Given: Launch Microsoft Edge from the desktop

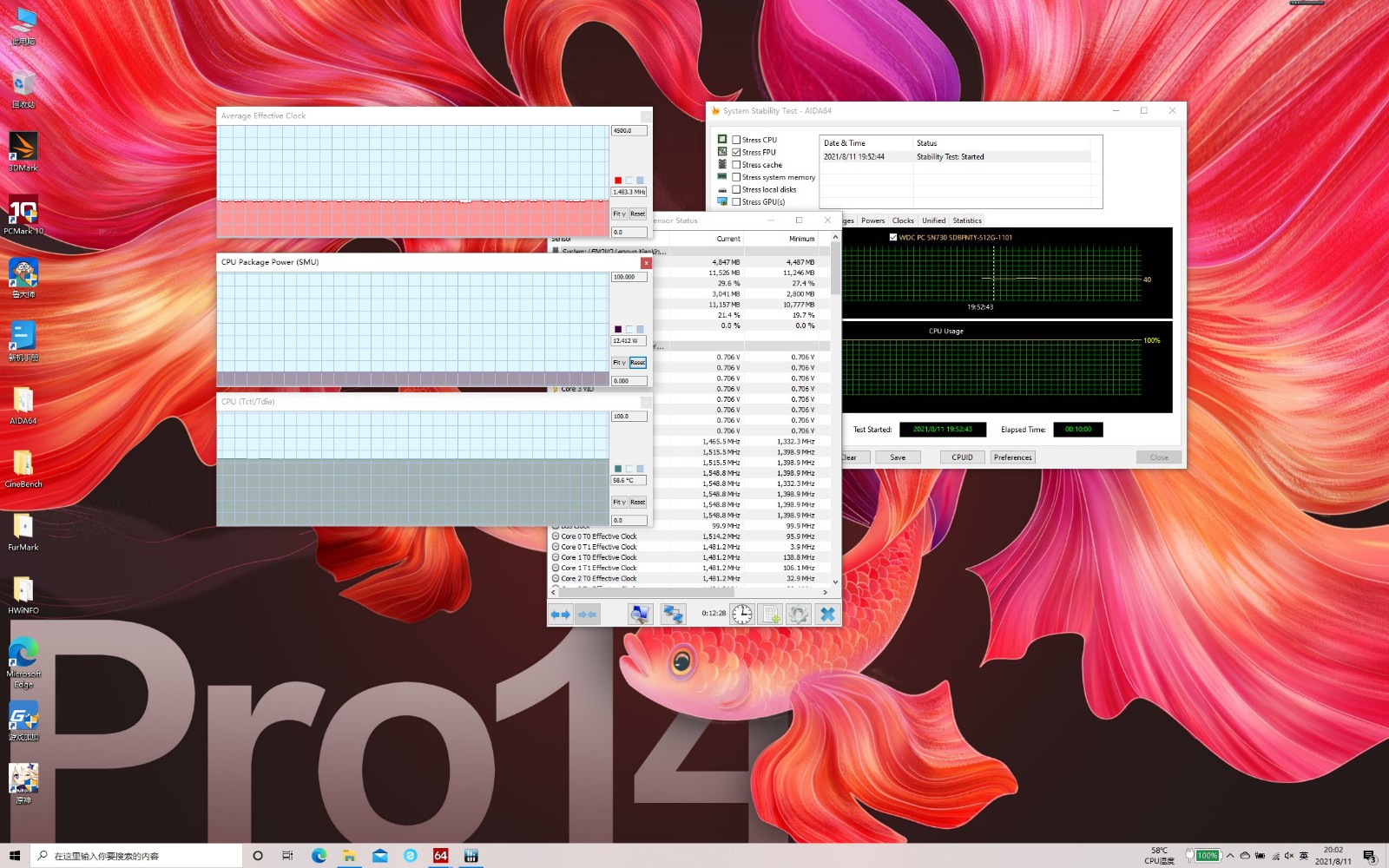Looking at the screenshot, I should (x=23, y=662).
